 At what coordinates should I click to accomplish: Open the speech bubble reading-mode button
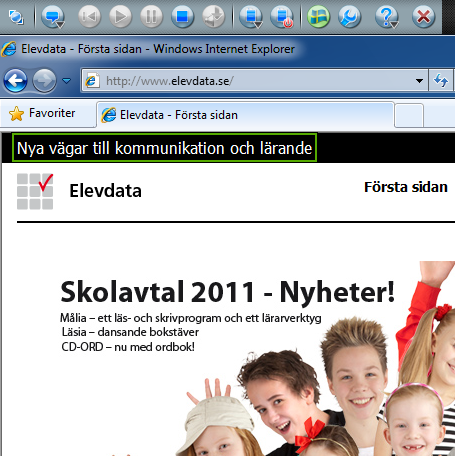pos(53,17)
